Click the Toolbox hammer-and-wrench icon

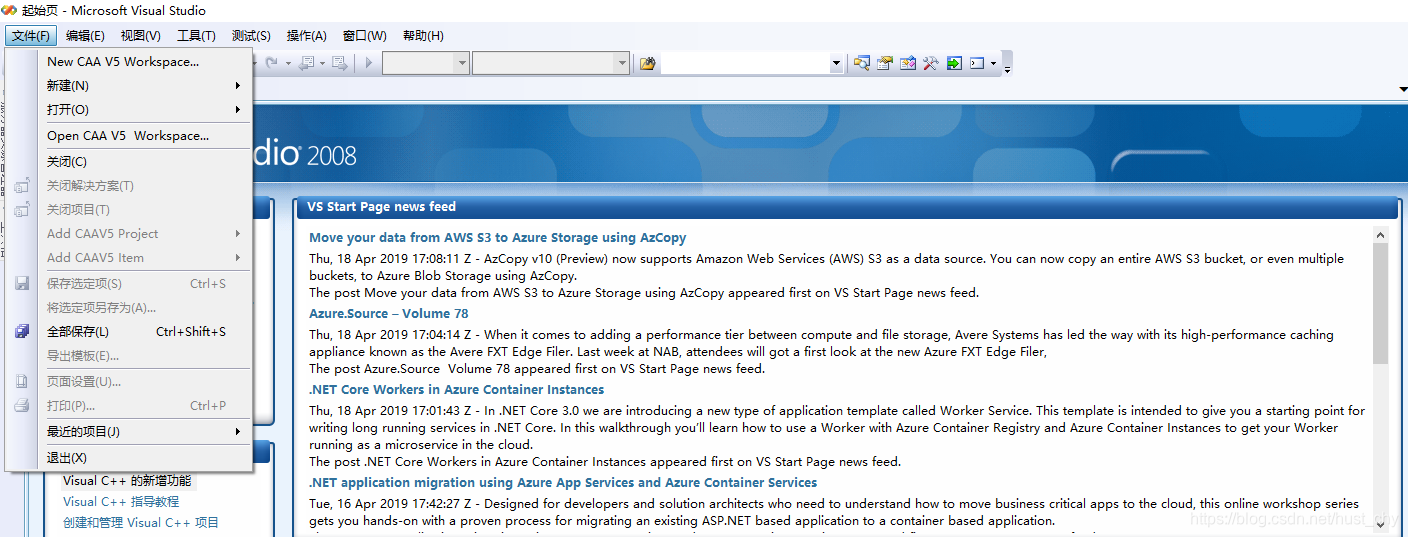pyautogui.click(x=930, y=63)
